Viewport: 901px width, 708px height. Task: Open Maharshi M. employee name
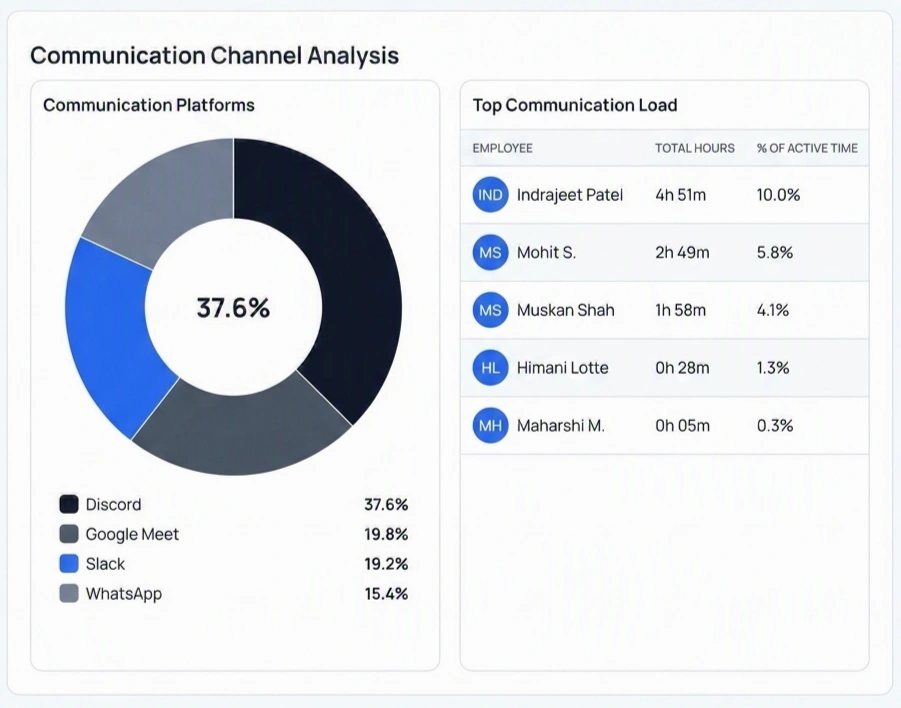point(560,425)
